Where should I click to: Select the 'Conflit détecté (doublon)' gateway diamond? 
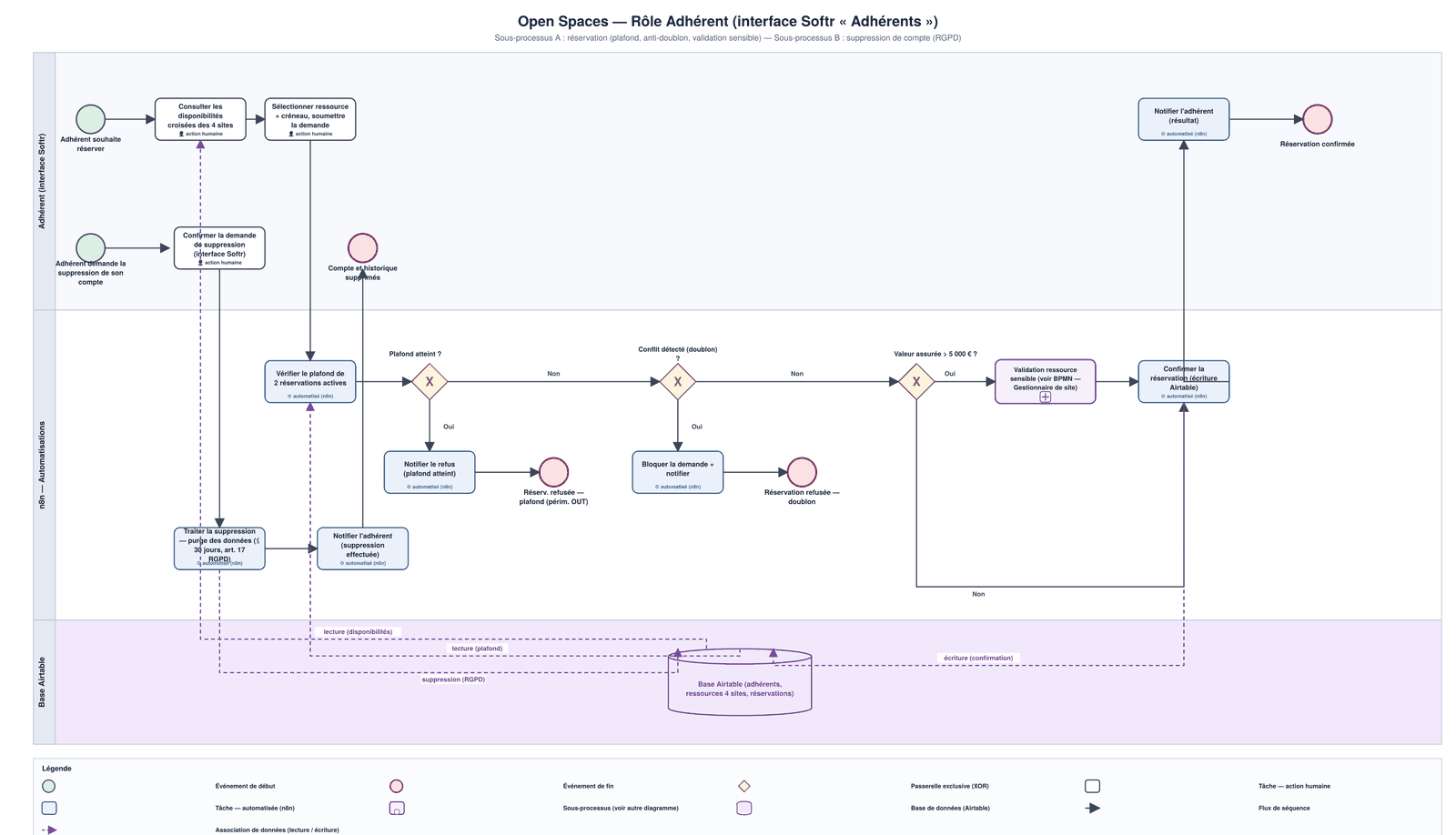point(678,382)
